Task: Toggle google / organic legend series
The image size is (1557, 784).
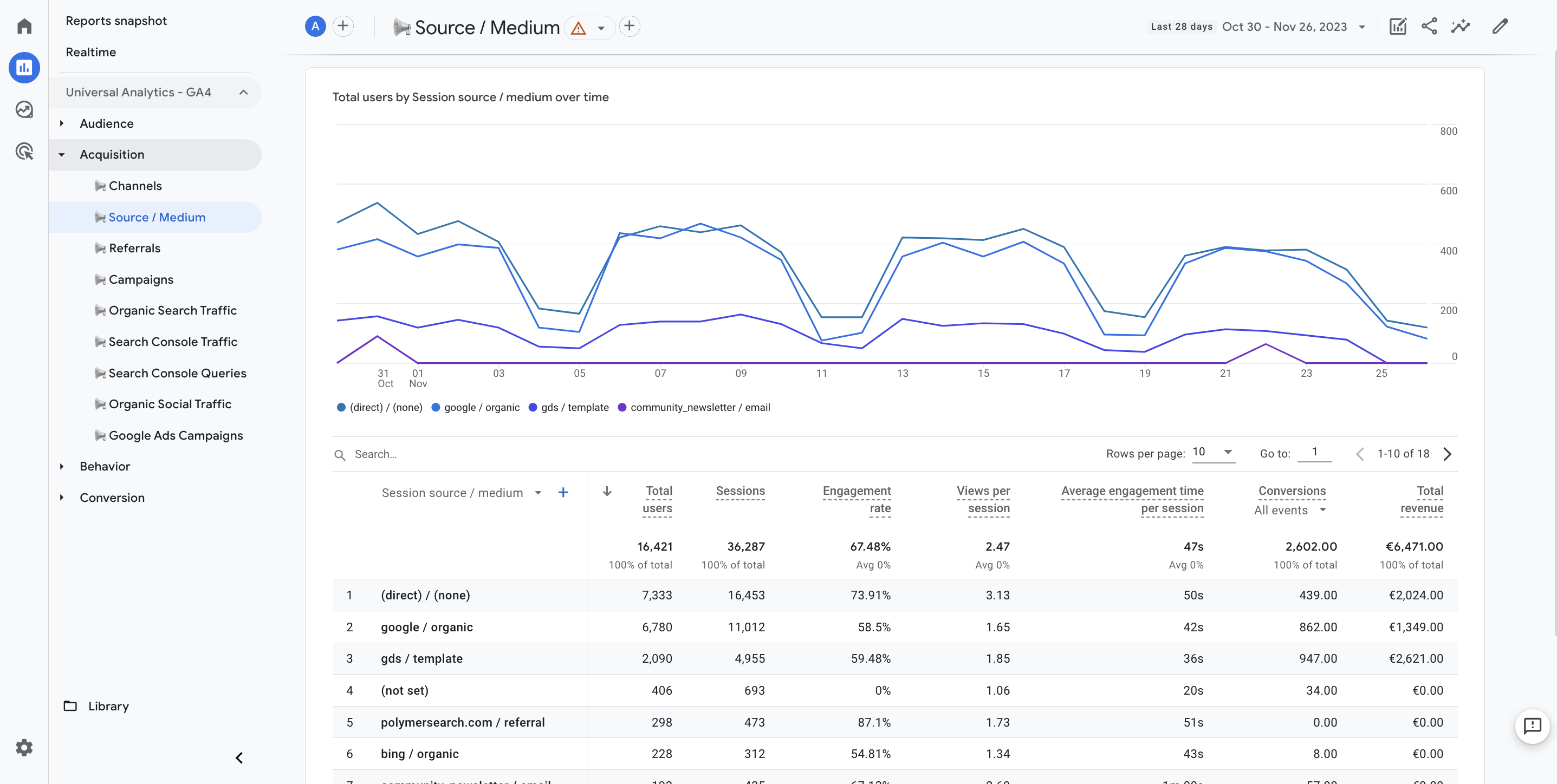Action: tap(476, 407)
